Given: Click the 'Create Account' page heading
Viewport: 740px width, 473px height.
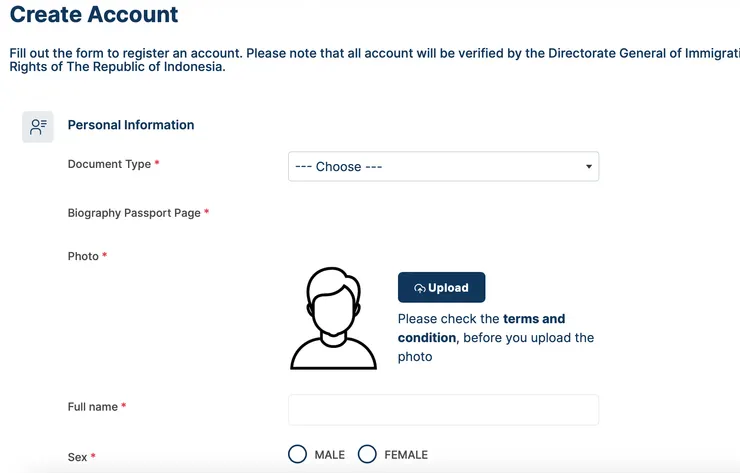Looking at the screenshot, I should [94, 15].
